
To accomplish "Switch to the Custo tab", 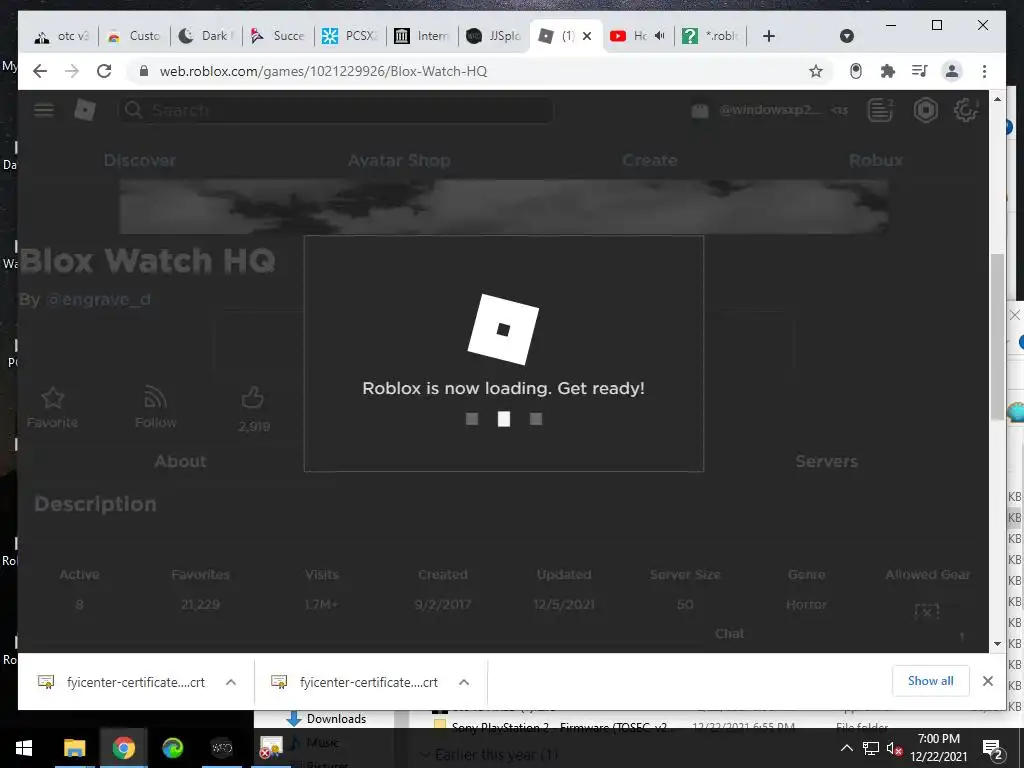I will pos(134,36).
